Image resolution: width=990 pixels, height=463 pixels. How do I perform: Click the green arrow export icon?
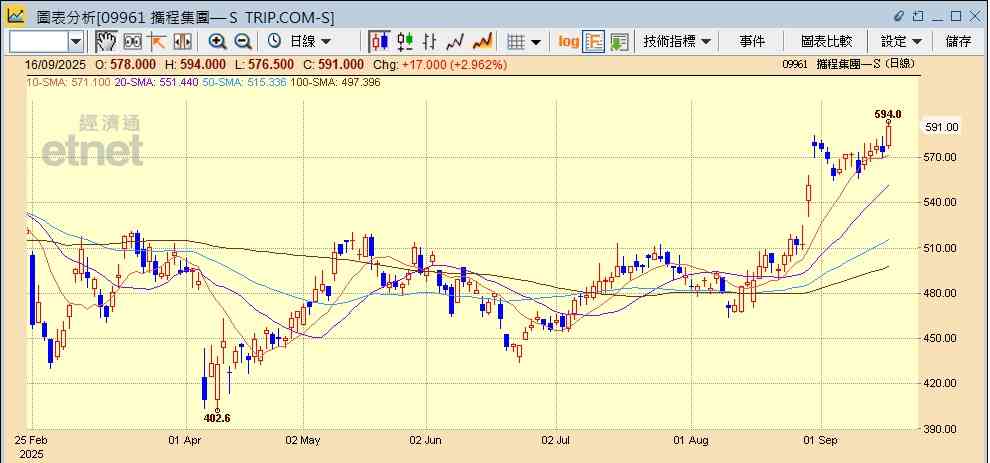click(619, 42)
